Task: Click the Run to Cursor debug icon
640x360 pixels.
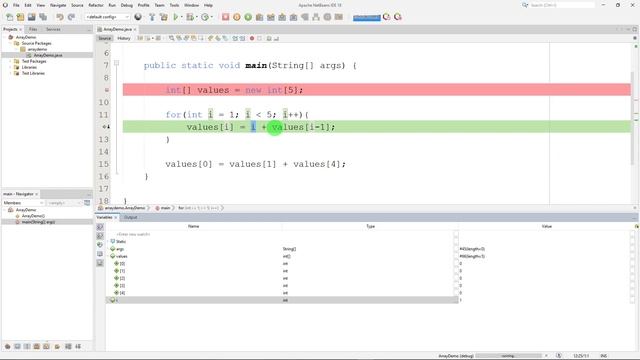Action: pyautogui.click(x=305, y=17)
